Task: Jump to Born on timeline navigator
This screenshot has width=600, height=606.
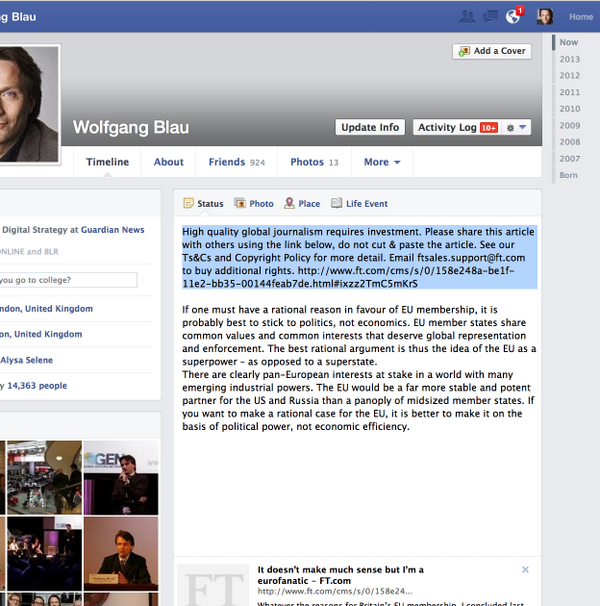Action: point(568,175)
